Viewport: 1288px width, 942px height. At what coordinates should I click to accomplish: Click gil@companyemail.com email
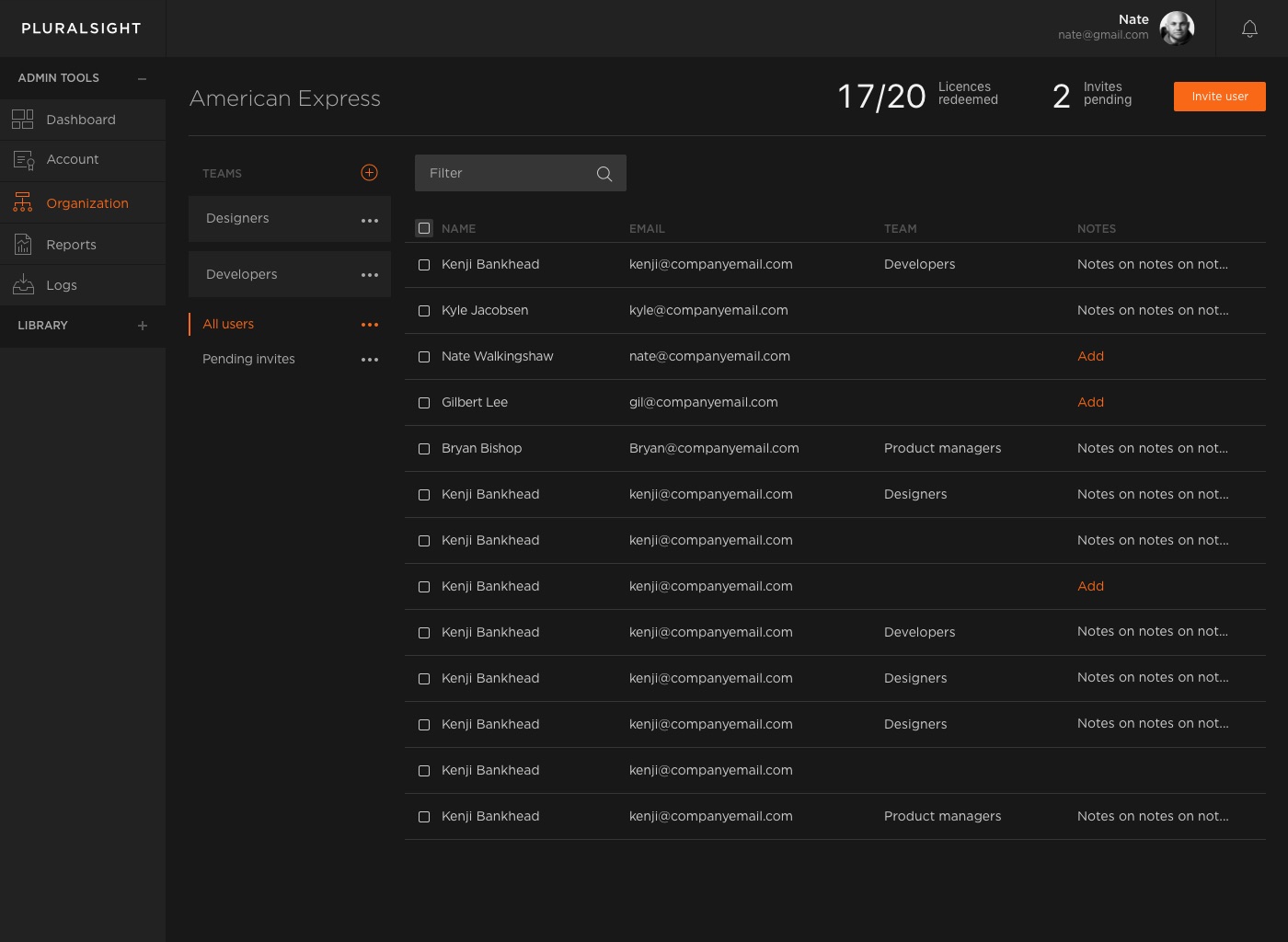point(704,402)
